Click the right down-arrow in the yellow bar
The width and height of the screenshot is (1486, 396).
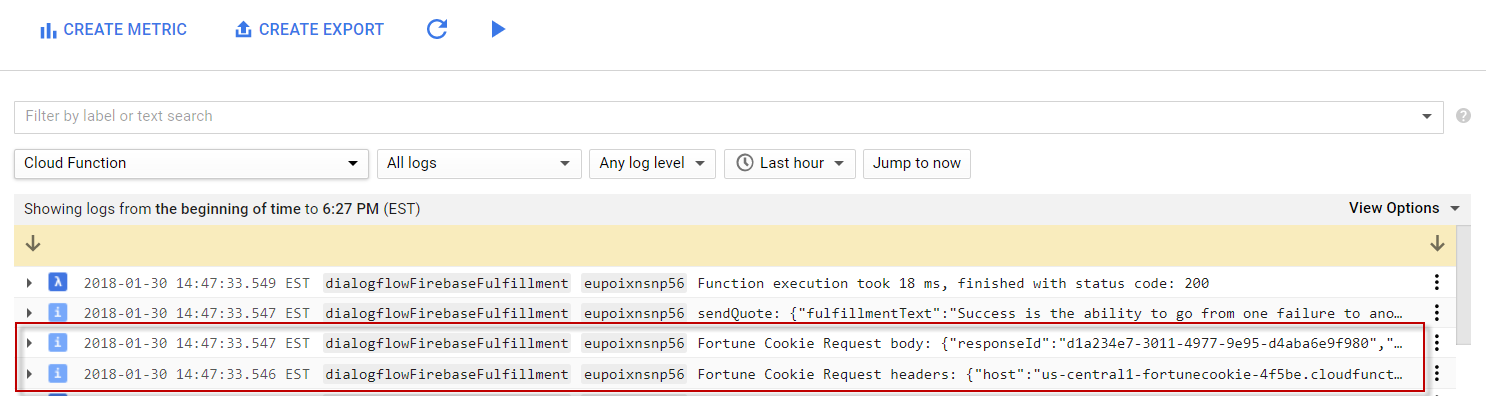(1437, 243)
